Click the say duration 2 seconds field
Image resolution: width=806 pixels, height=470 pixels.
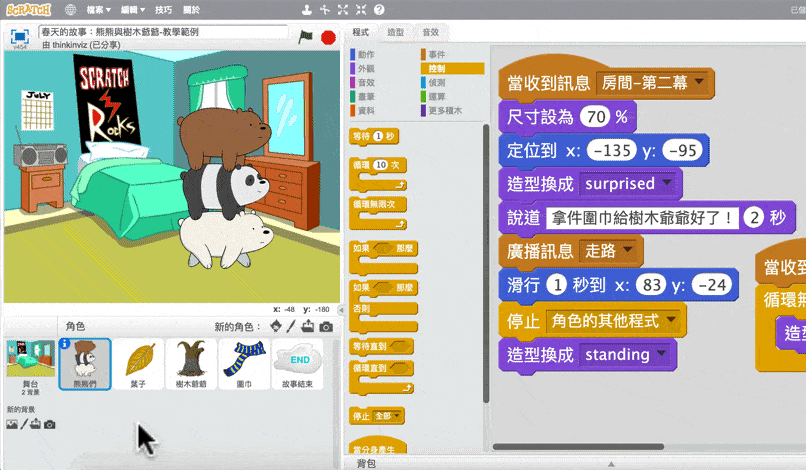(x=754, y=218)
